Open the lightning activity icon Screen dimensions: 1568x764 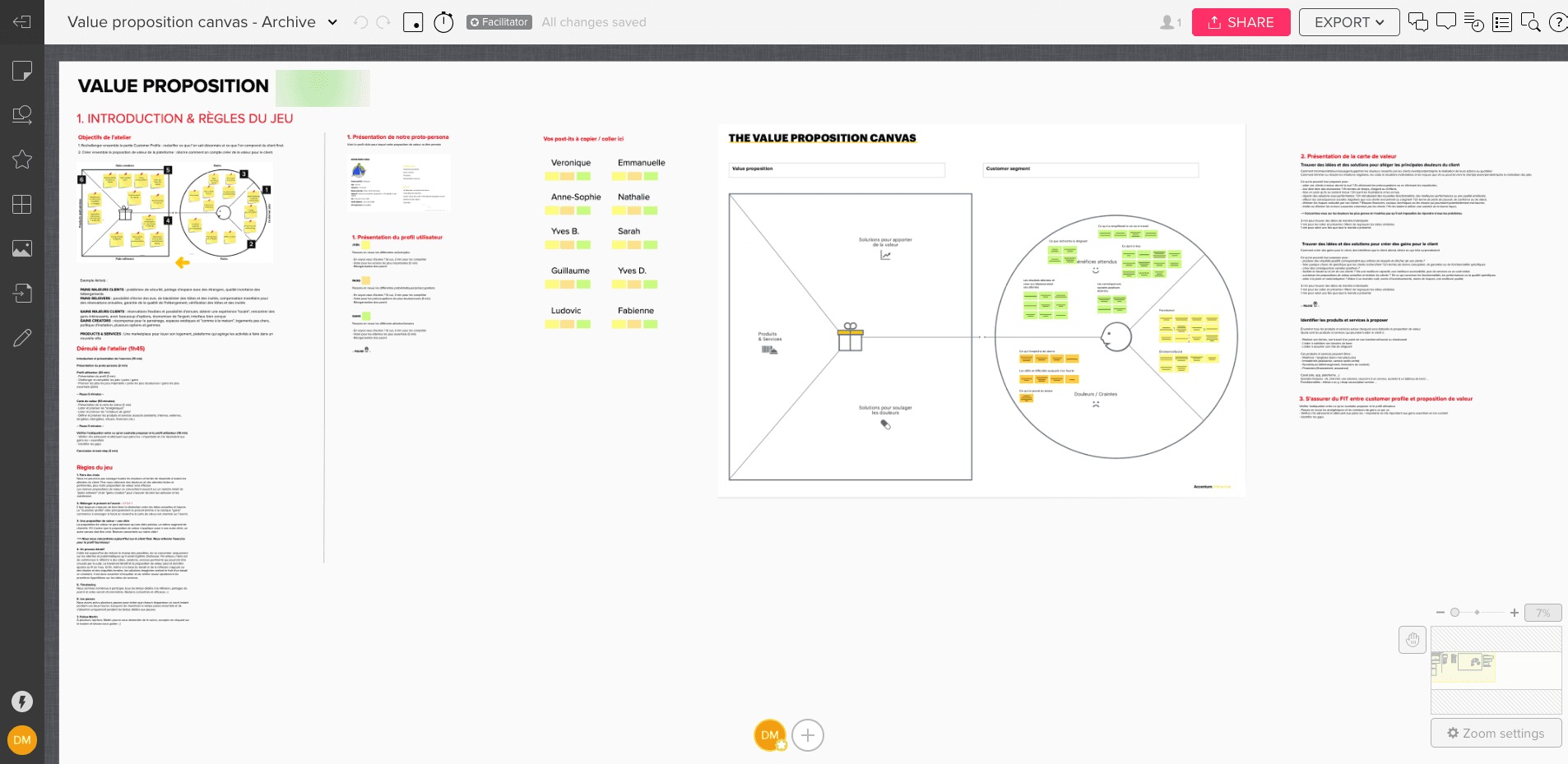22,701
